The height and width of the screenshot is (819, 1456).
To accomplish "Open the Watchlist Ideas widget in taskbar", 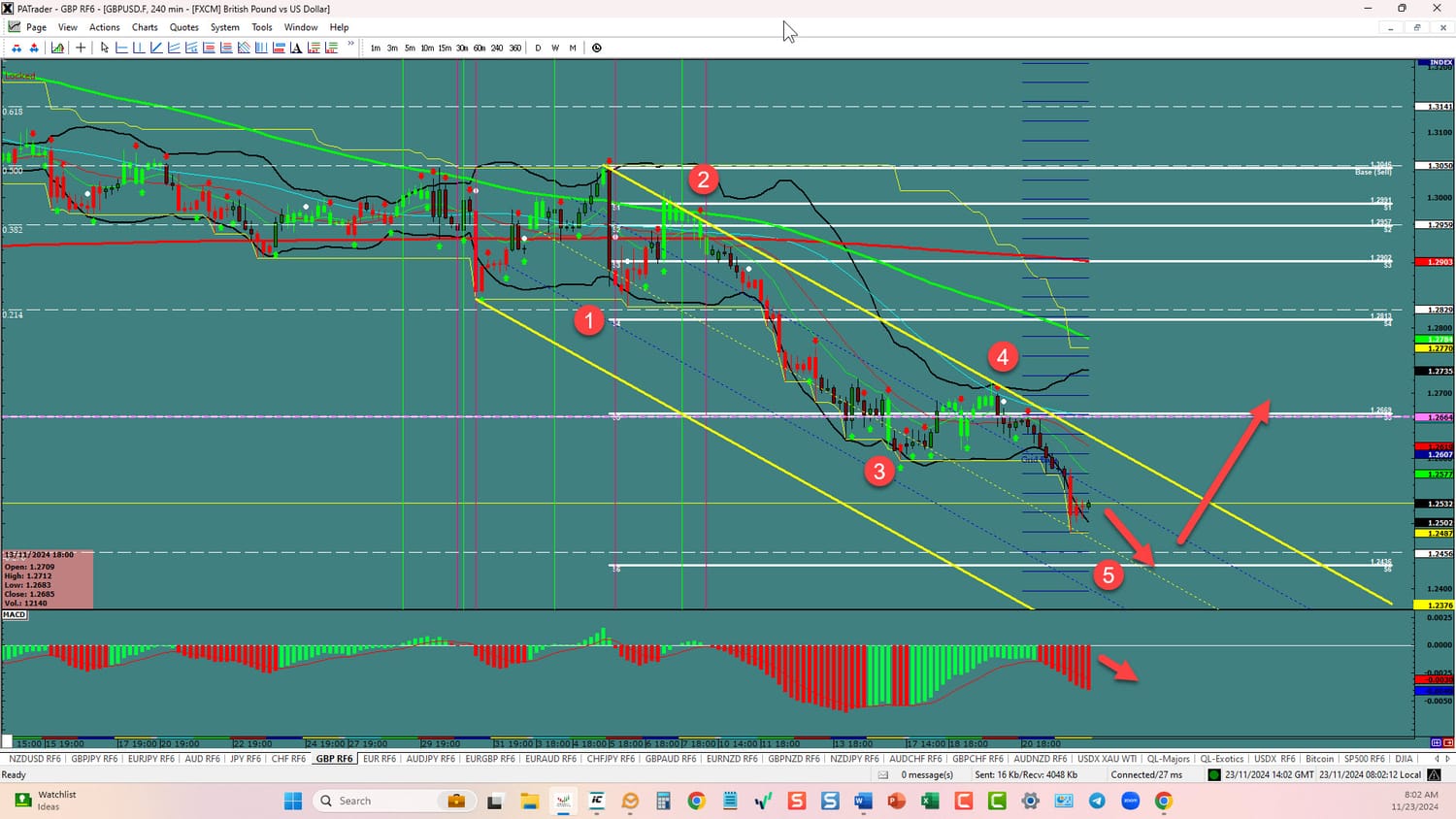I will pyautogui.click(x=47, y=801).
